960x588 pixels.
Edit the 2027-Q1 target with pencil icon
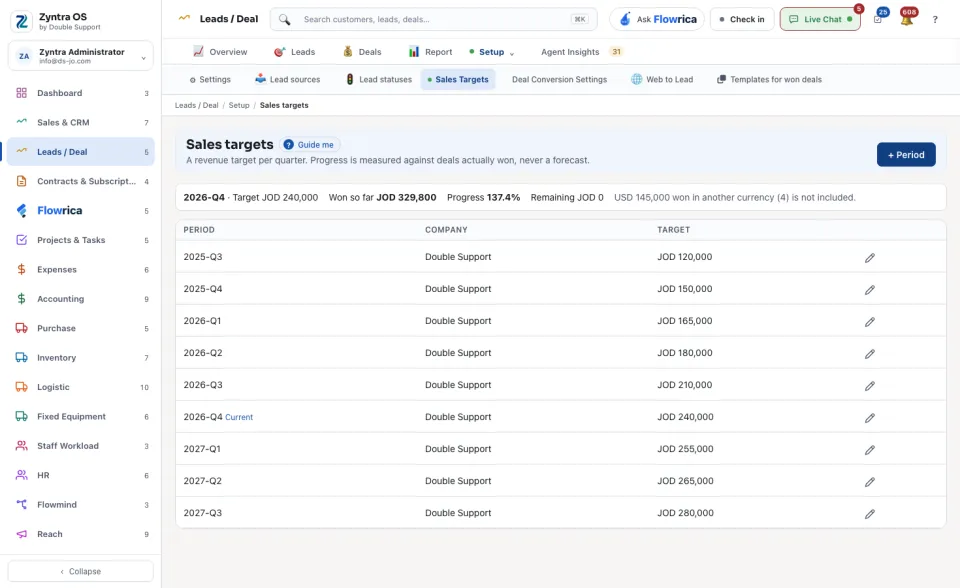point(869,450)
